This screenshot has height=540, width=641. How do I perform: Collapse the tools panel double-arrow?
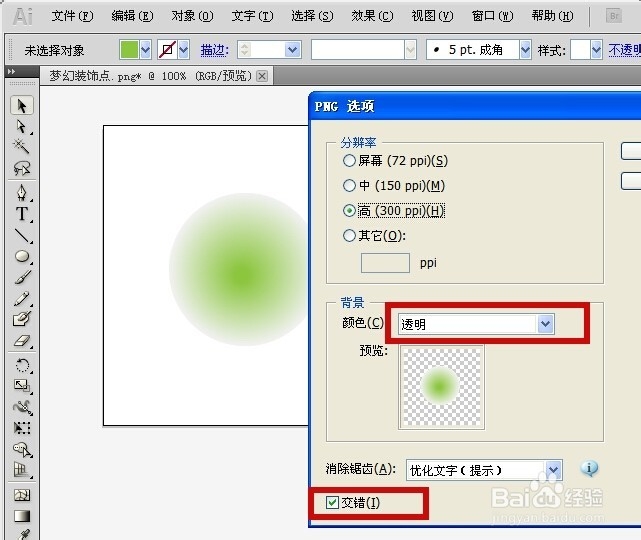click(12, 72)
